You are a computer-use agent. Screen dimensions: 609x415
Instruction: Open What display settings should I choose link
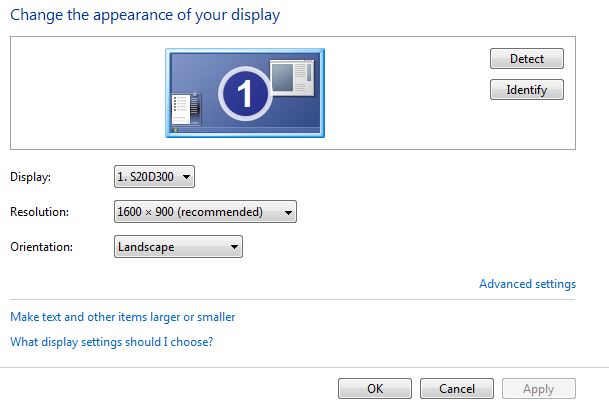(x=112, y=342)
